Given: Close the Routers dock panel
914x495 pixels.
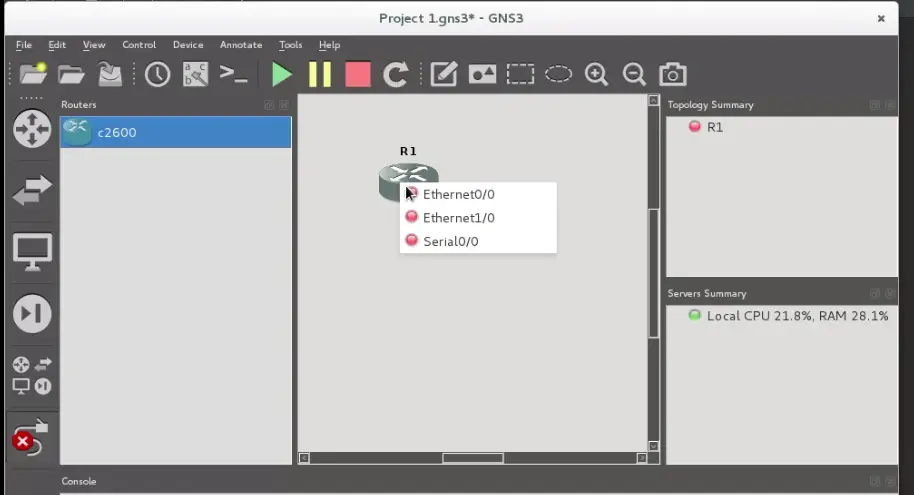Looking at the screenshot, I should (x=284, y=105).
